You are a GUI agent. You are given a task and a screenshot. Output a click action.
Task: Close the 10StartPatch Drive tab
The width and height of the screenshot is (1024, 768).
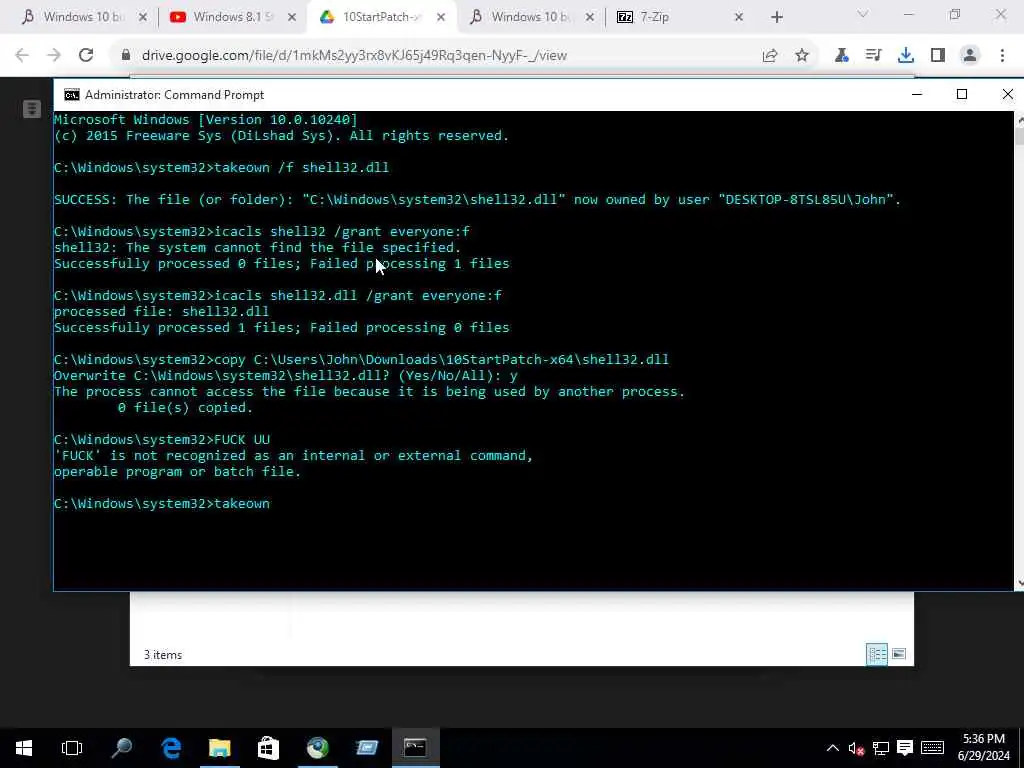[441, 17]
